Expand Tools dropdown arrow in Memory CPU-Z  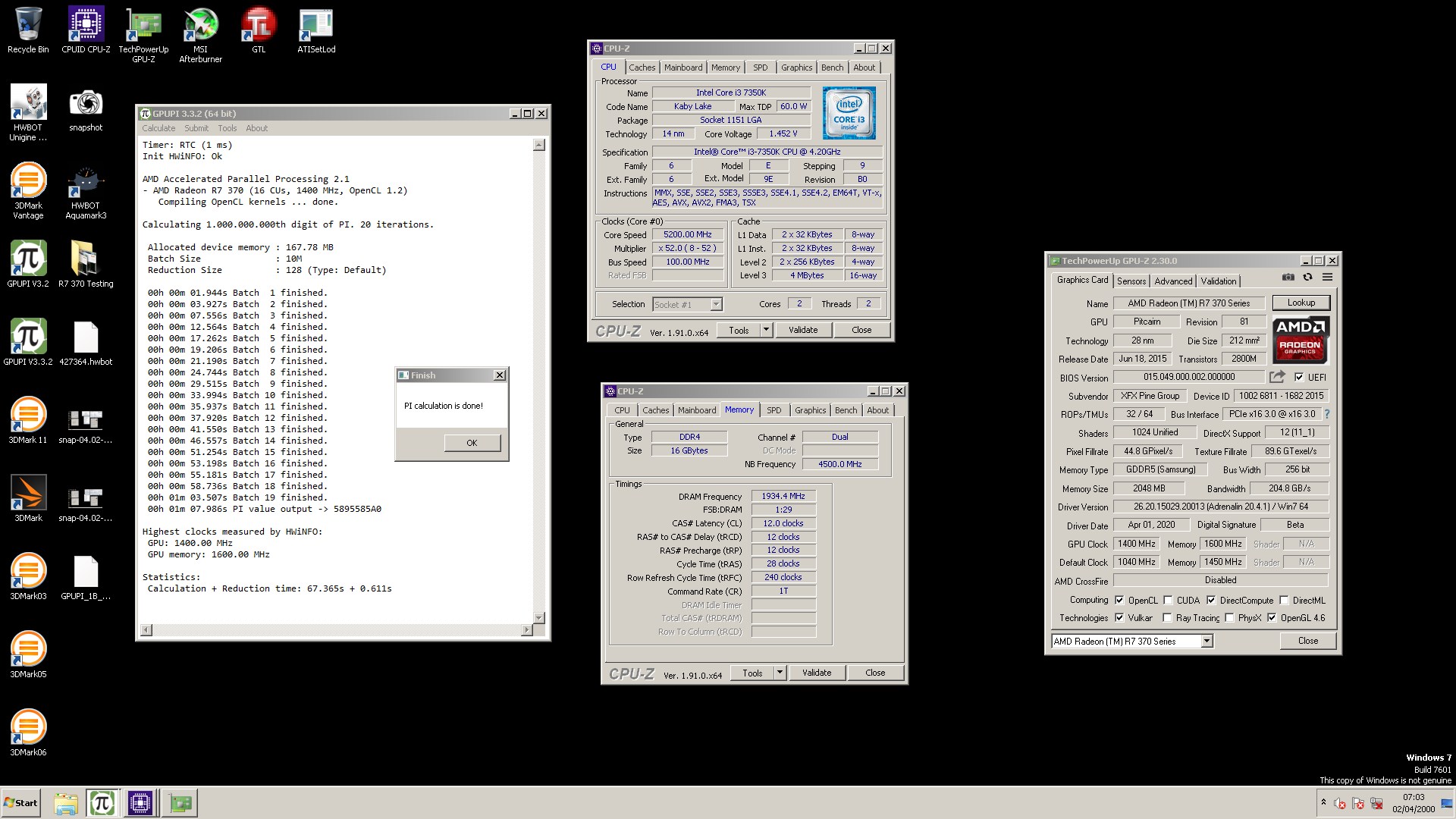click(780, 673)
